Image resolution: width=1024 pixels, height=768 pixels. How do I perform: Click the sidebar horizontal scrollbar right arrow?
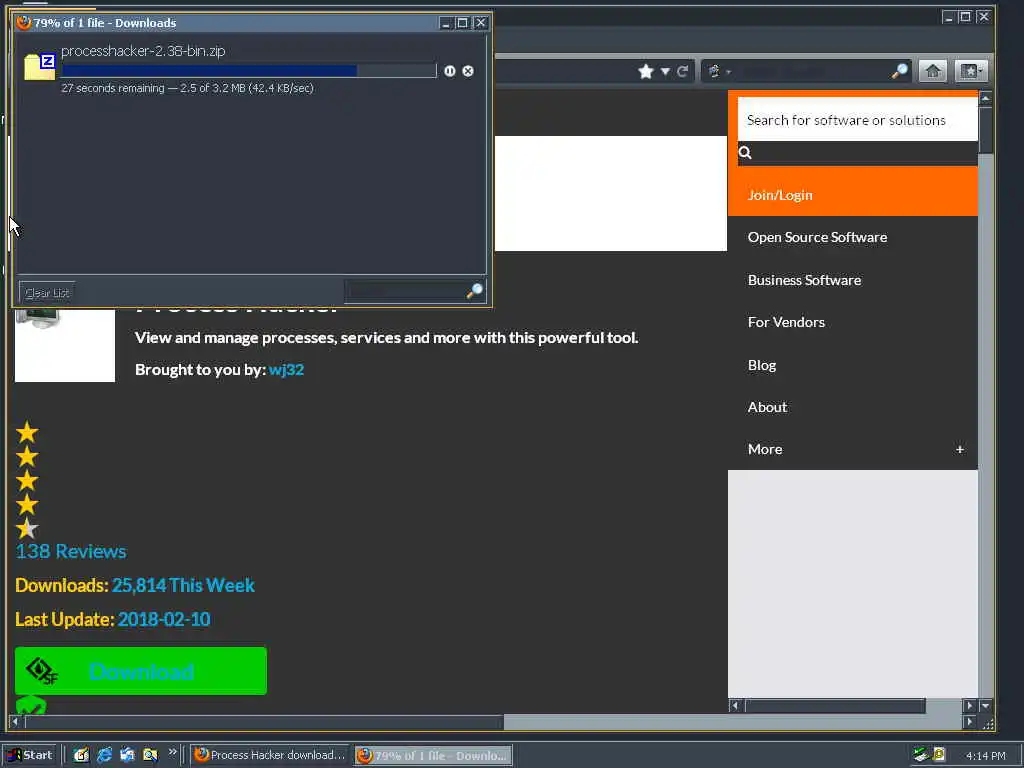[969, 705]
